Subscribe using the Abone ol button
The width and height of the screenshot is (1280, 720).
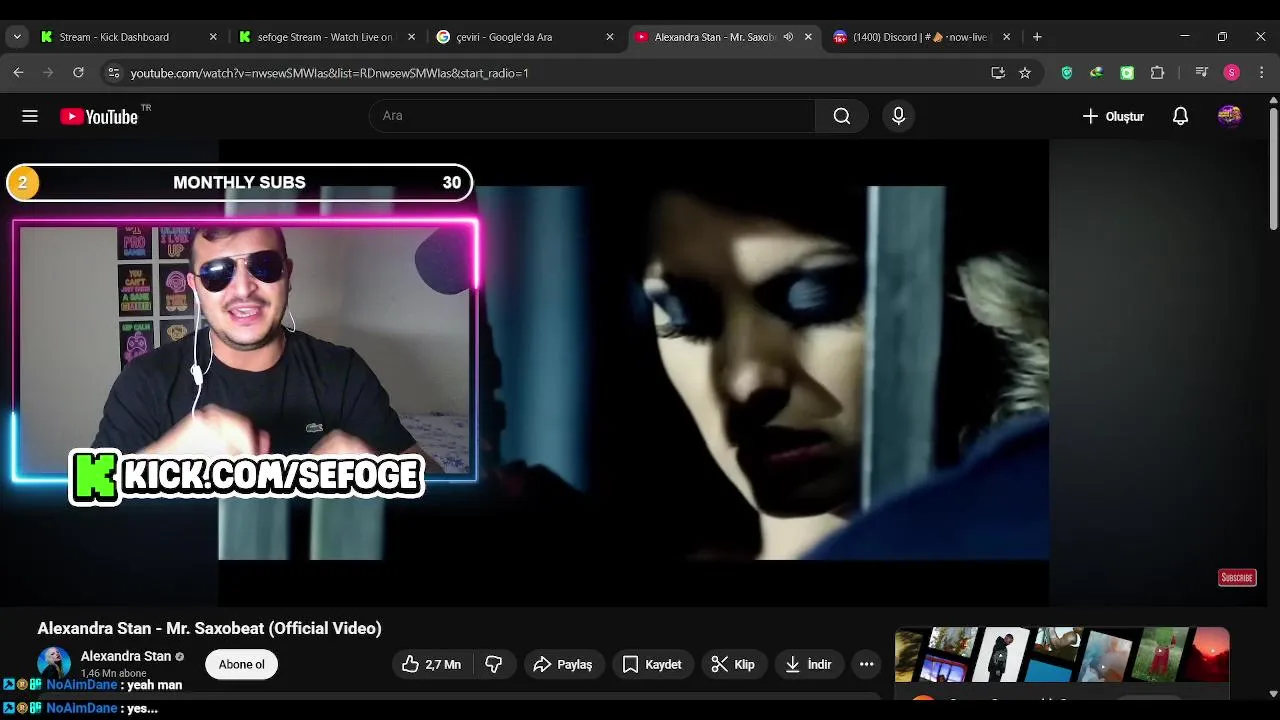[242, 664]
